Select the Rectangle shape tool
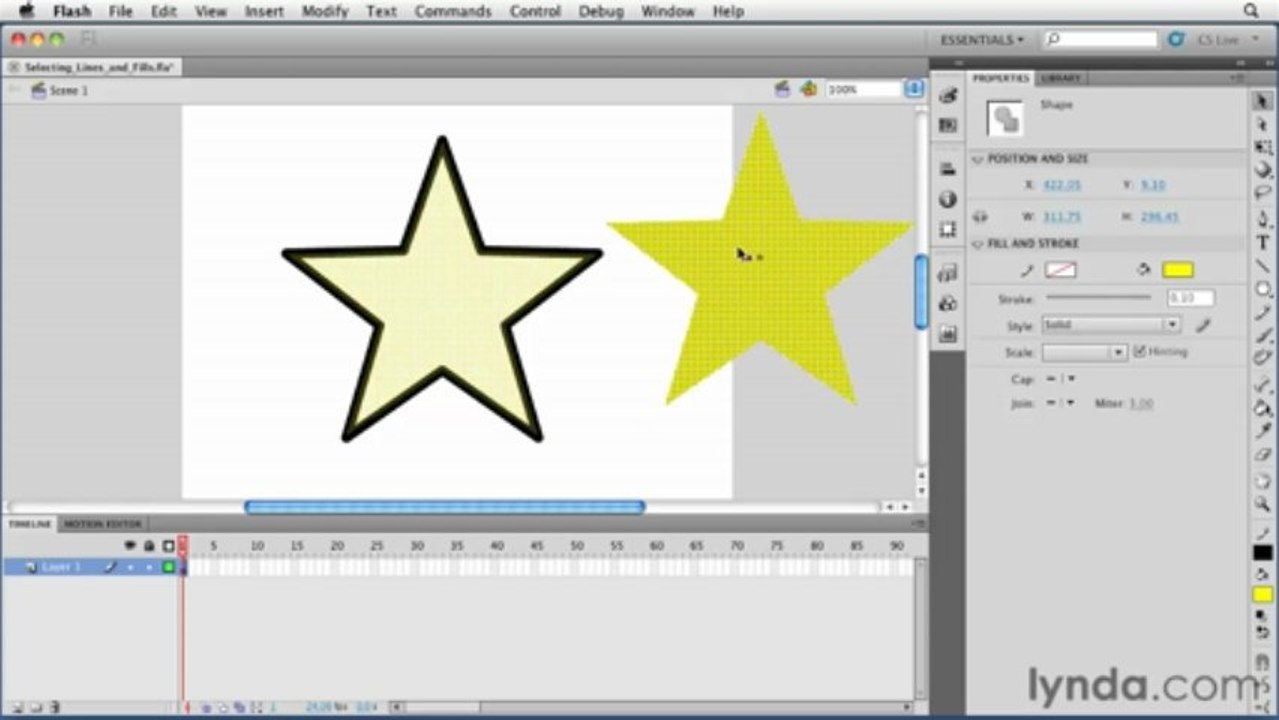The width and height of the screenshot is (1279, 720). [1263, 289]
